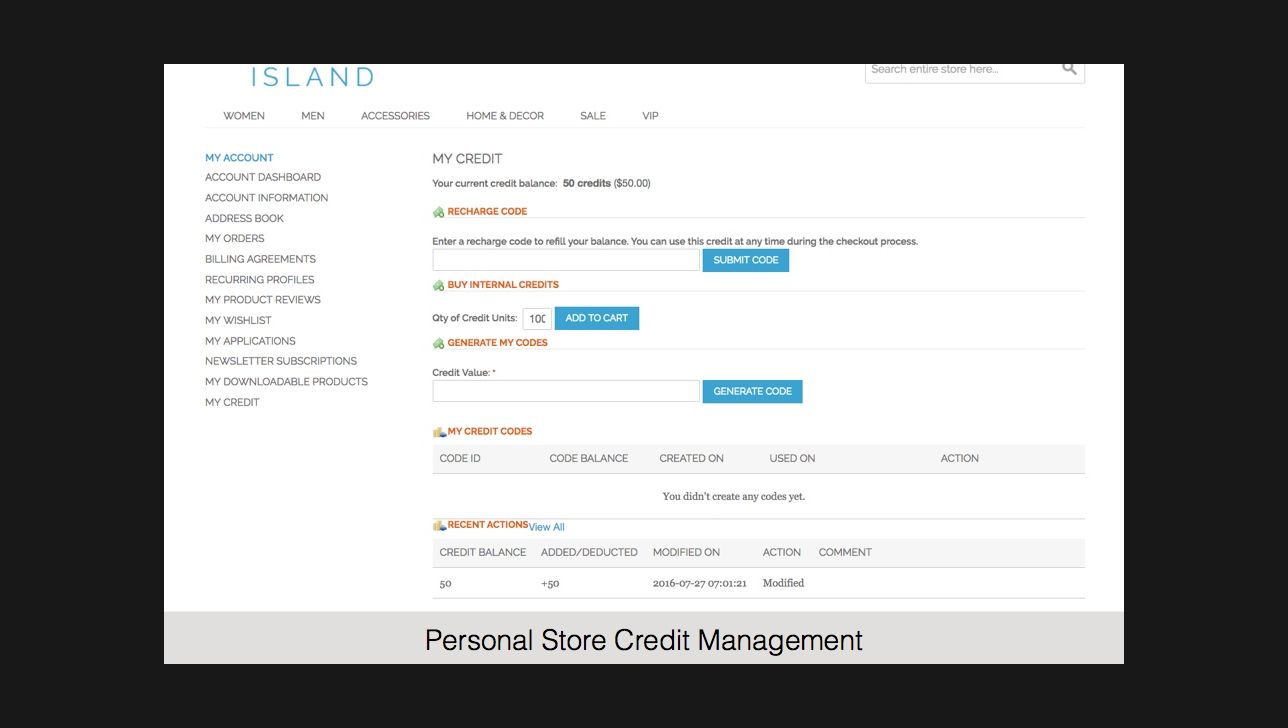The height and width of the screenshot is (728, 1288).
Task: Go to My Orders in sidebar
Action: (x=235, y=239)
